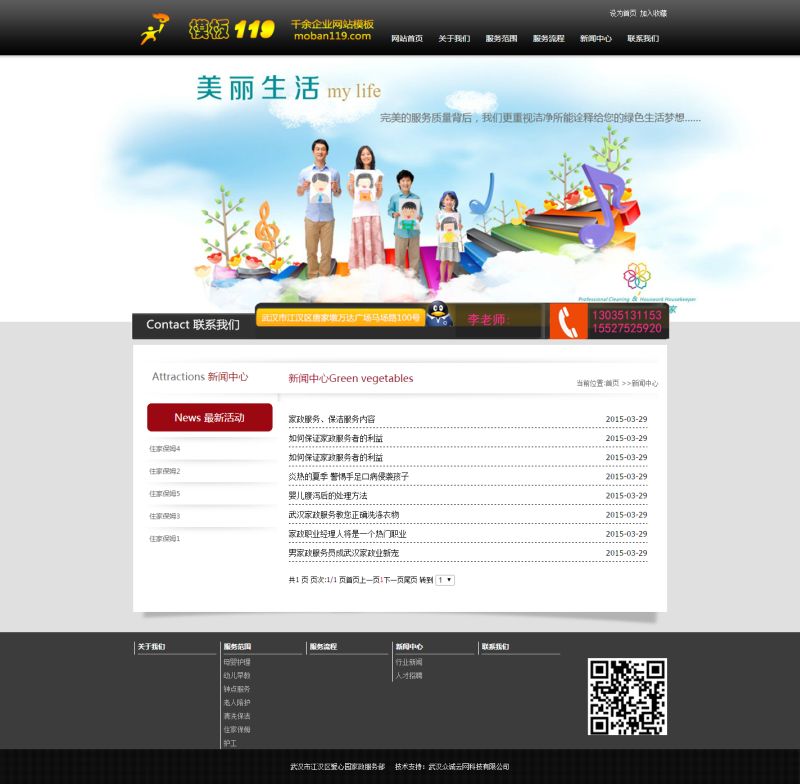
Task: Click footer heading 服务流程
Action: pos(323,647)
